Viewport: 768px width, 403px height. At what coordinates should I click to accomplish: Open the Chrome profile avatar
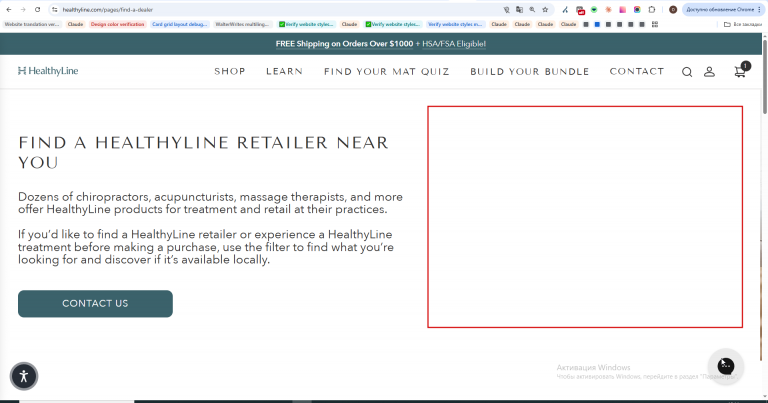(673, 9)
